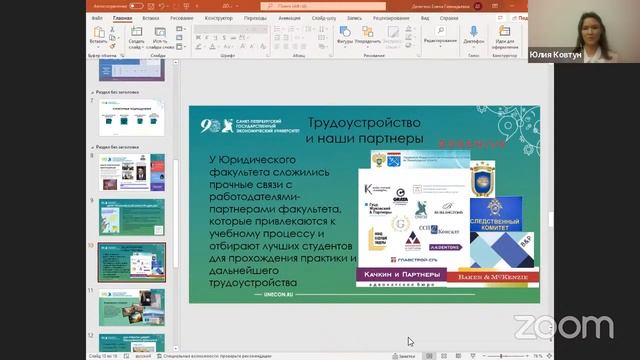The image size is (640, 360).
Task: Click the Вставить paste clipboard icon
Action: point(98,32)
